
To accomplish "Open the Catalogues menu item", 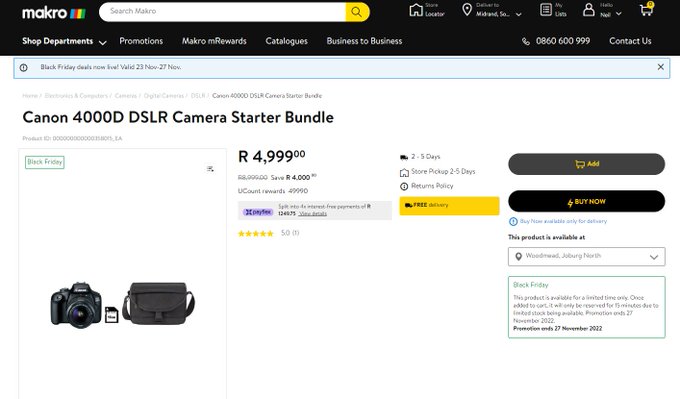I will coord(286,41).
